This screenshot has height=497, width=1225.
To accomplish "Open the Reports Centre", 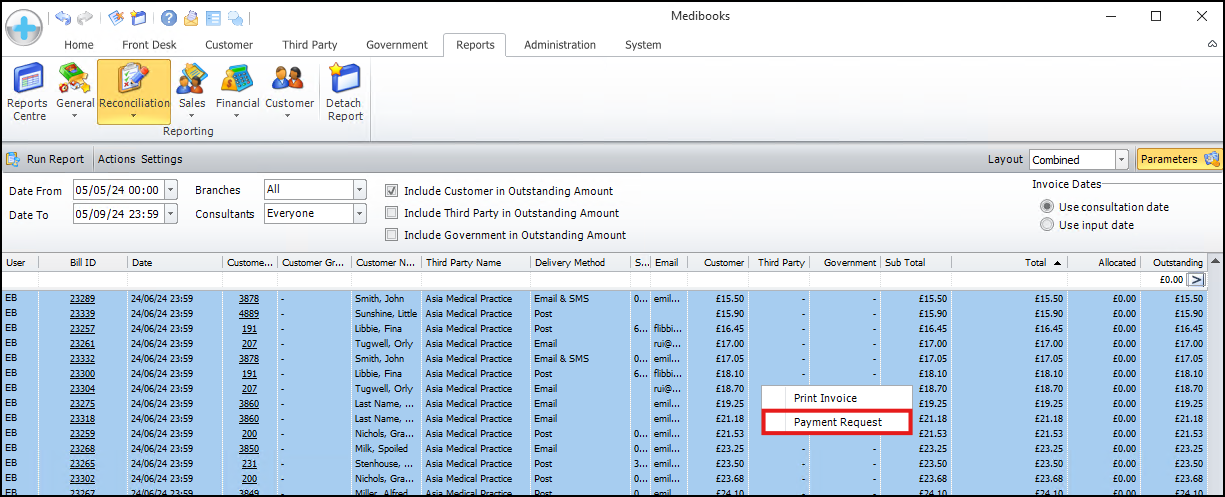I will (27, 91).
